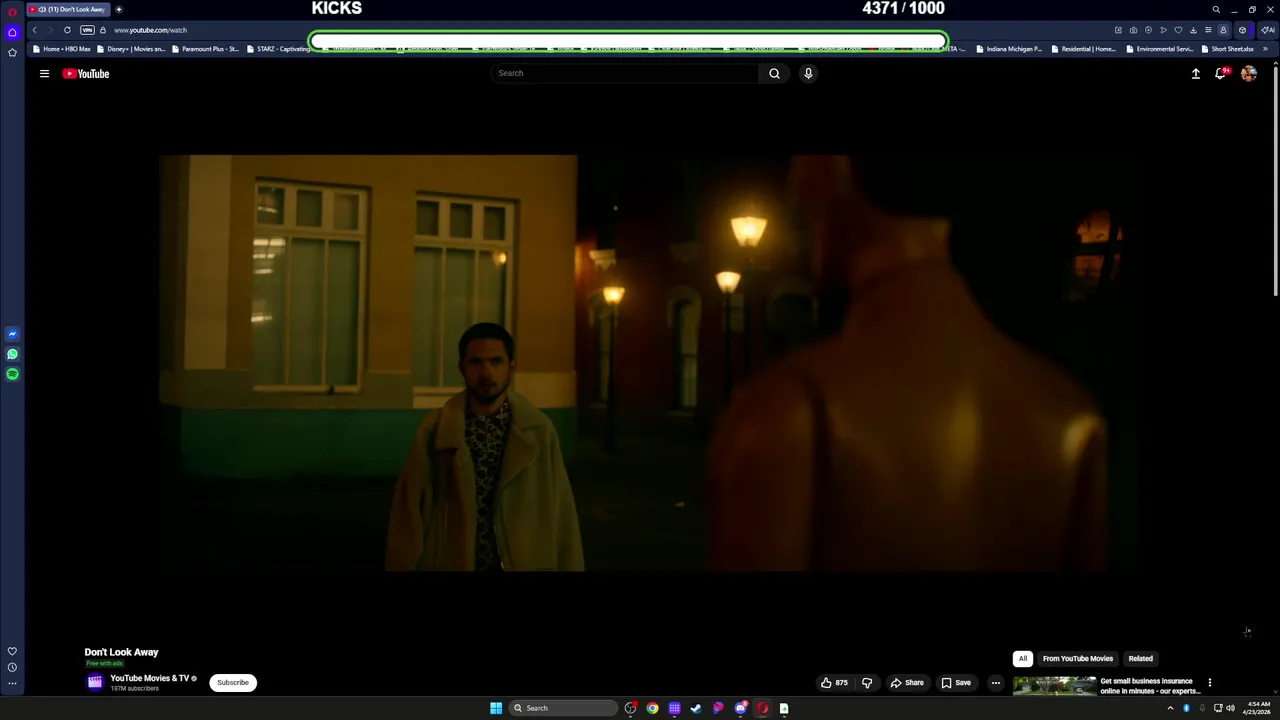Take a snapshot with camera icon
Screen dimensions: 1280x720
(x=1133, y=30)
